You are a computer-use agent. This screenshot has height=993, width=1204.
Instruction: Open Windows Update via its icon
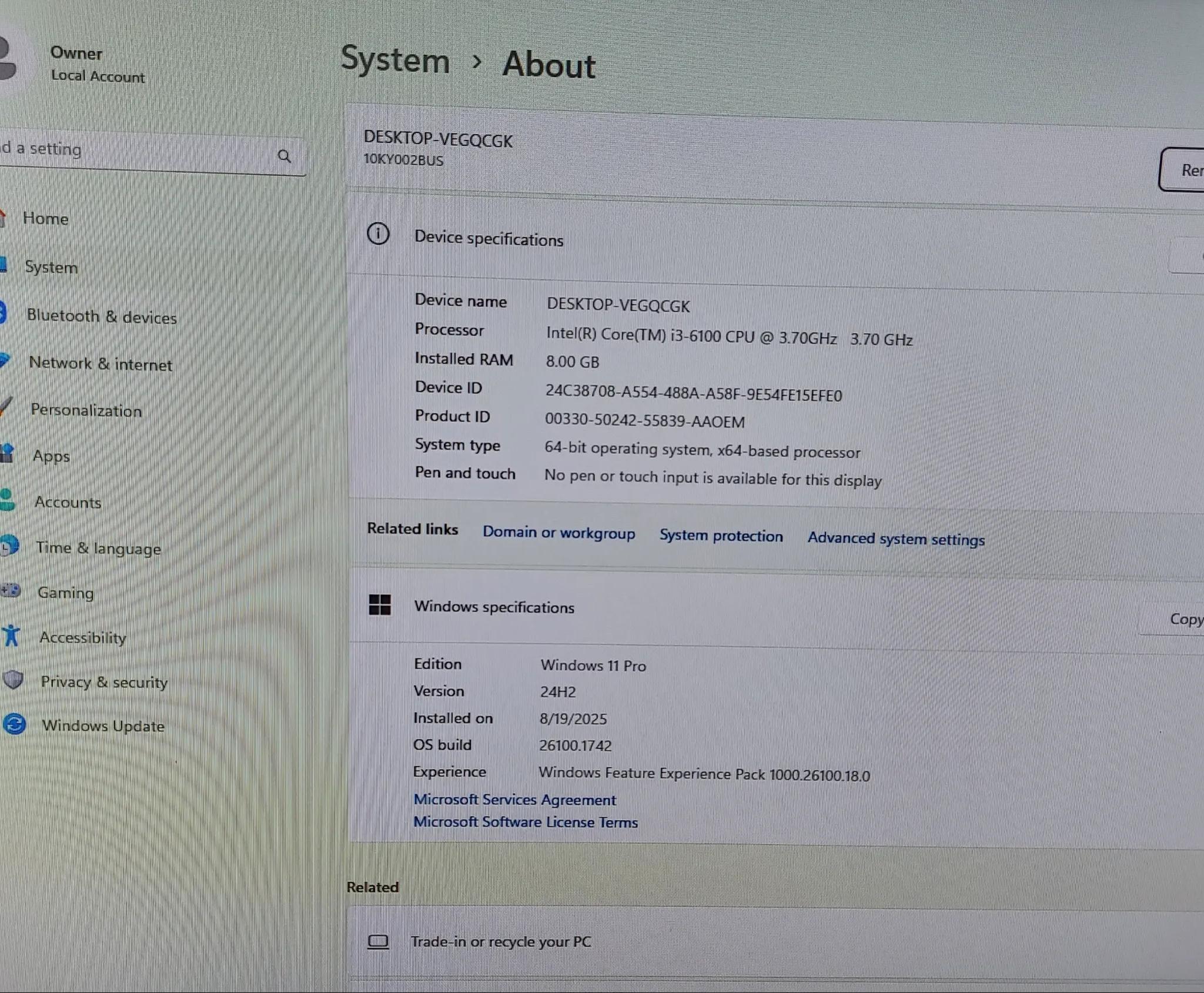[14, 723]
